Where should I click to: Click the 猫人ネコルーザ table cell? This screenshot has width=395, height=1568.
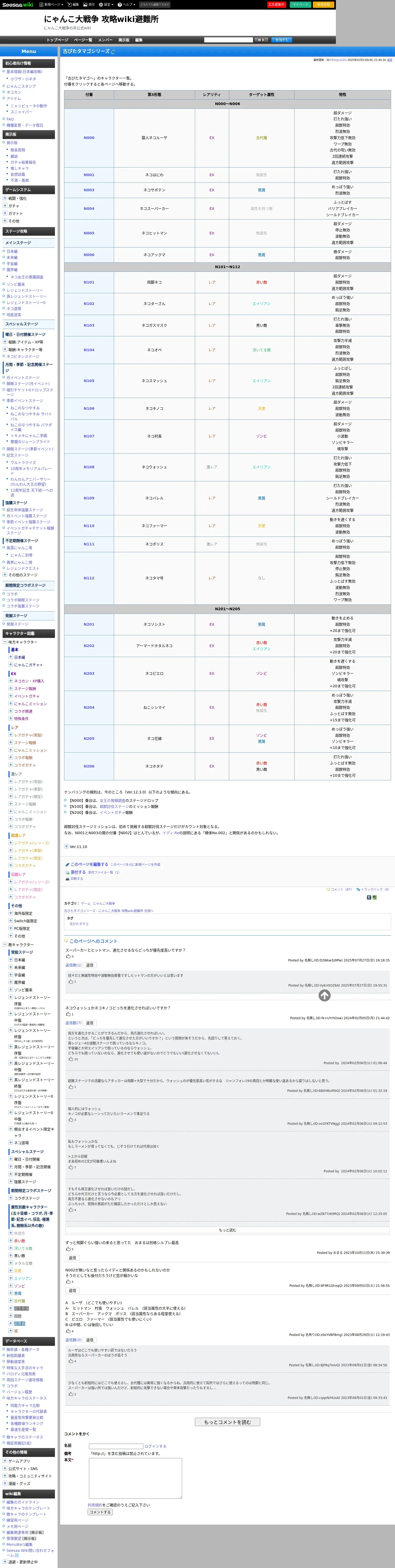[x=154, y=137]
